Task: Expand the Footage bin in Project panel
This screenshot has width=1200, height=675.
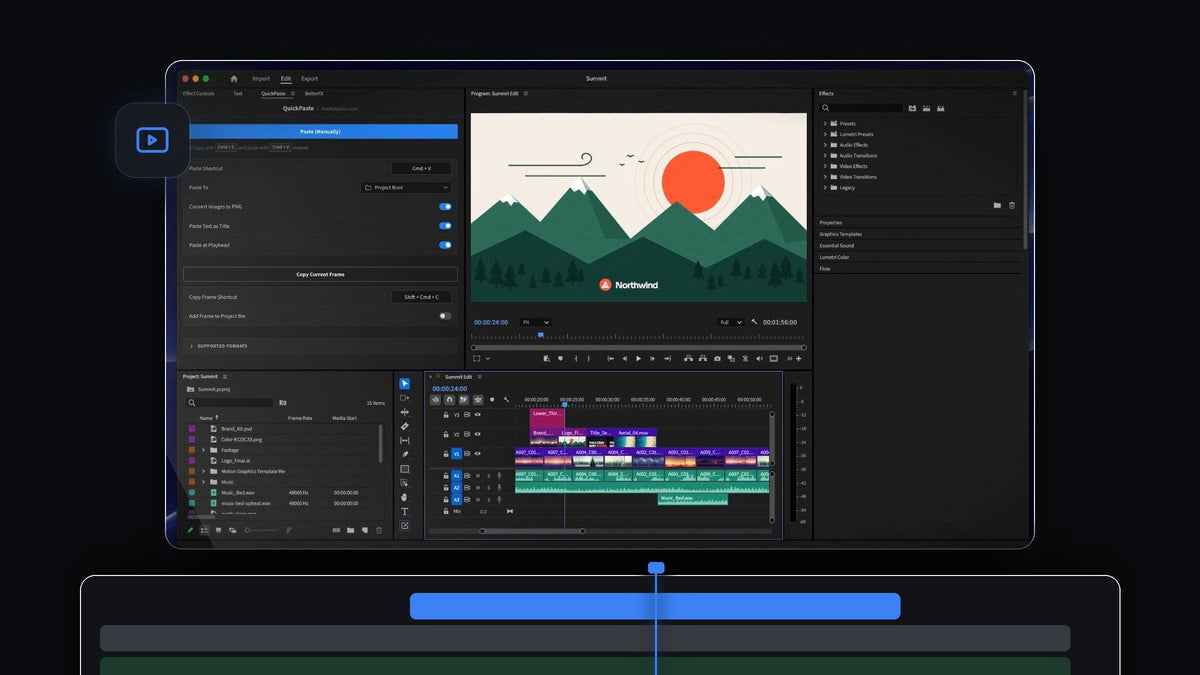Action: tap(203, 450)
